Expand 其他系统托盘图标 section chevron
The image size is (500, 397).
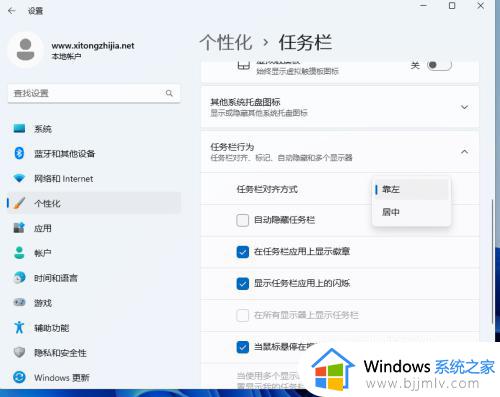tap(464, 107)
